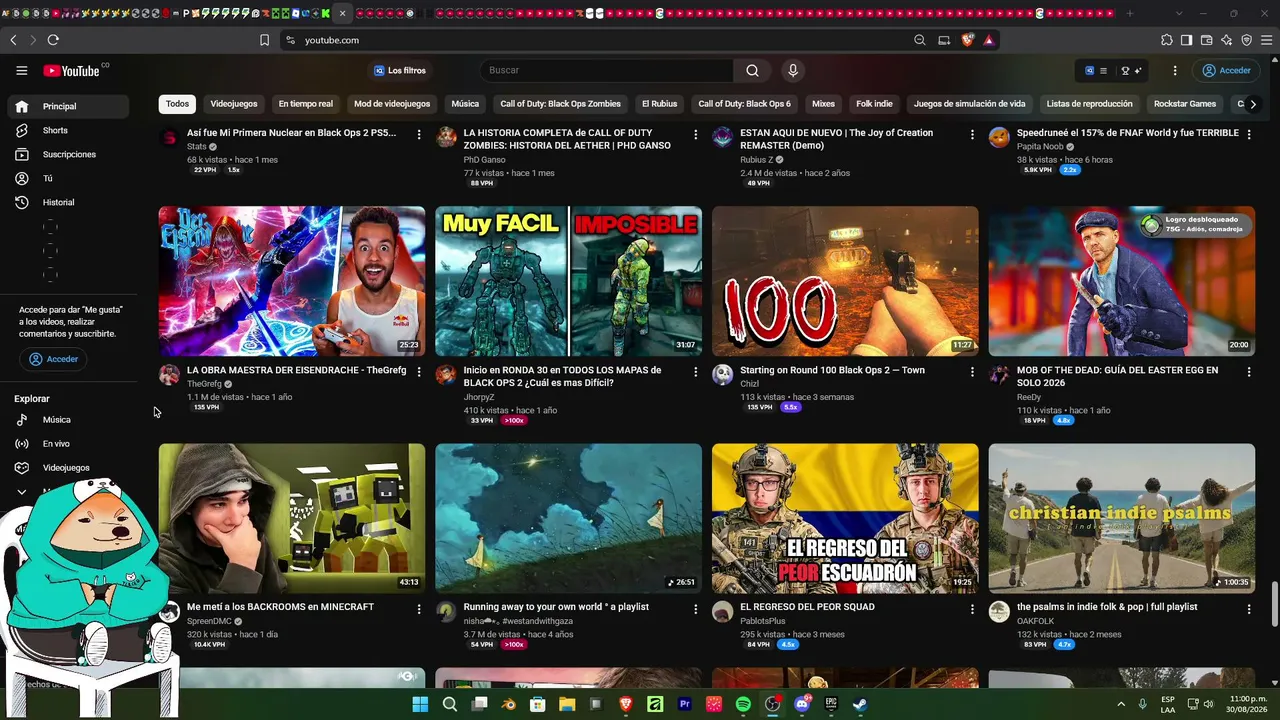Open Suscripciones in the sidebar
Image resolution: width=1280 pixels, height=720 pixels.
coord(68,154)
